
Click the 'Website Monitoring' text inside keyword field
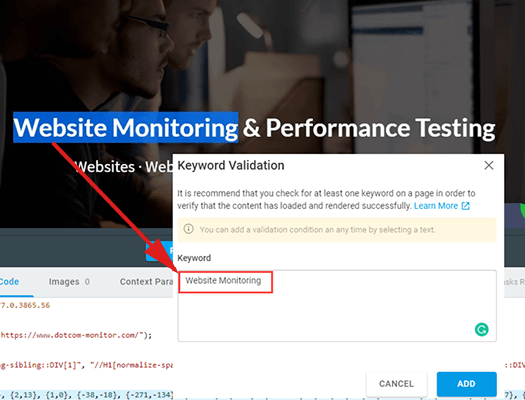tap(223, 281)
